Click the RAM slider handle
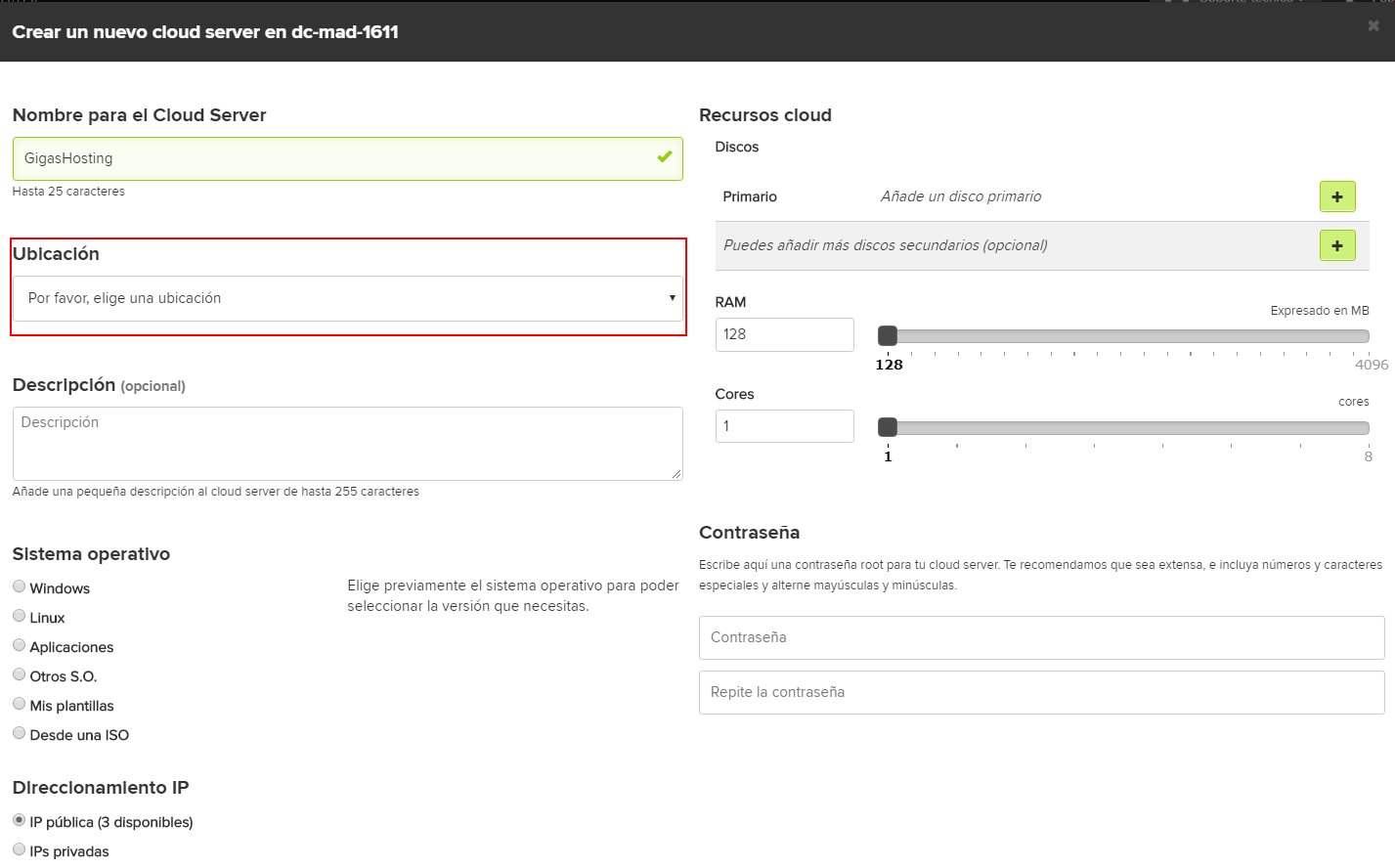1395x868 pixels. [x=888, y=336]
